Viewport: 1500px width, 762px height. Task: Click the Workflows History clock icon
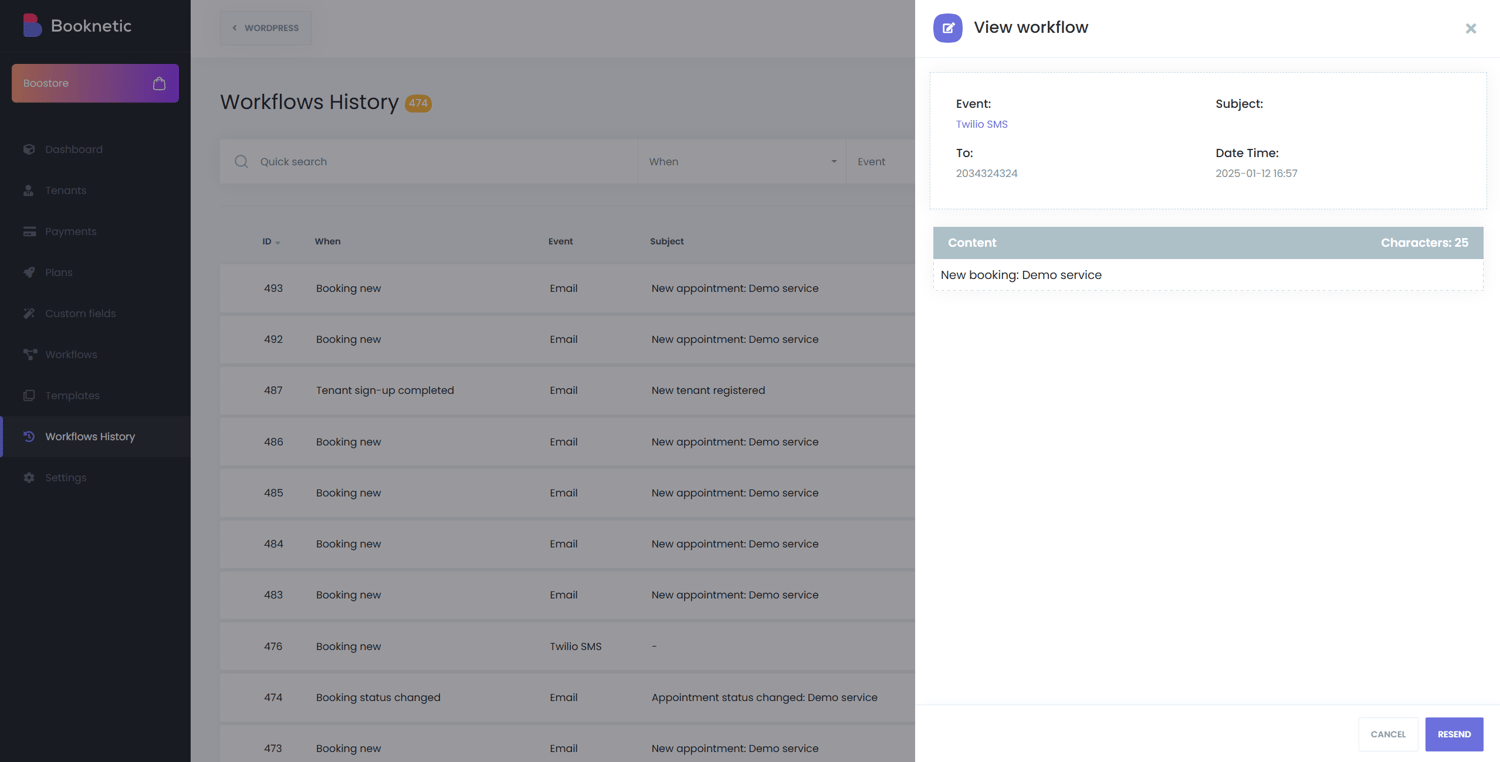click(29, 436)
